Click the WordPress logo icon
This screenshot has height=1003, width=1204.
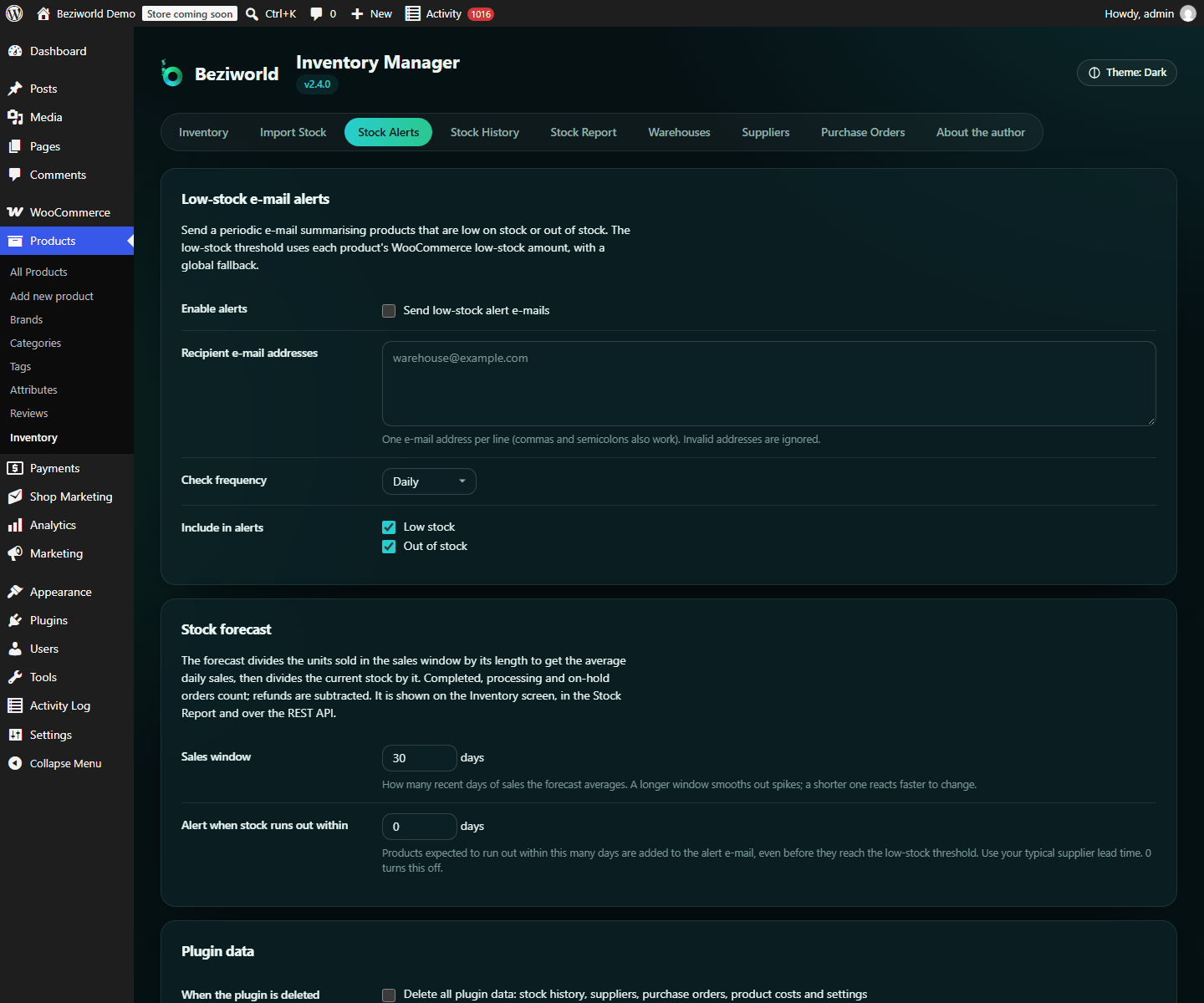coord(14,13)
